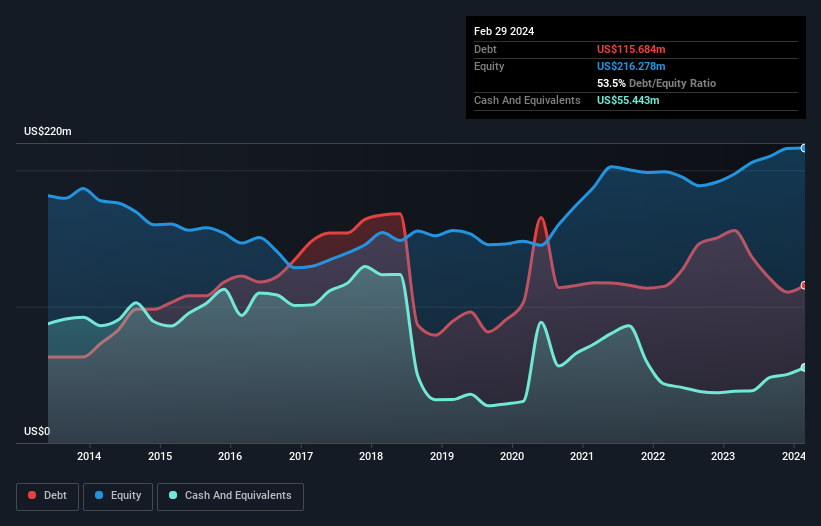Viewport: 821px width, 526px height.
Task: Click the 2015 x-axis label
Action: pos(160,456)
